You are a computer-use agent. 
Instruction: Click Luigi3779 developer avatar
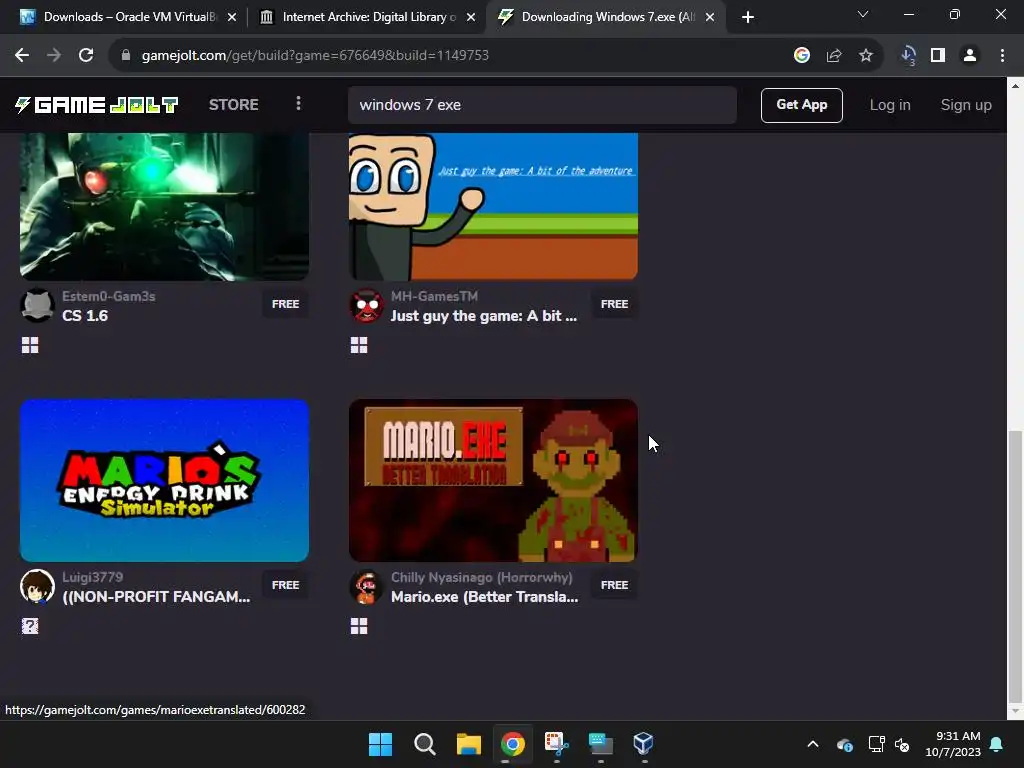(x=37, y=586)
